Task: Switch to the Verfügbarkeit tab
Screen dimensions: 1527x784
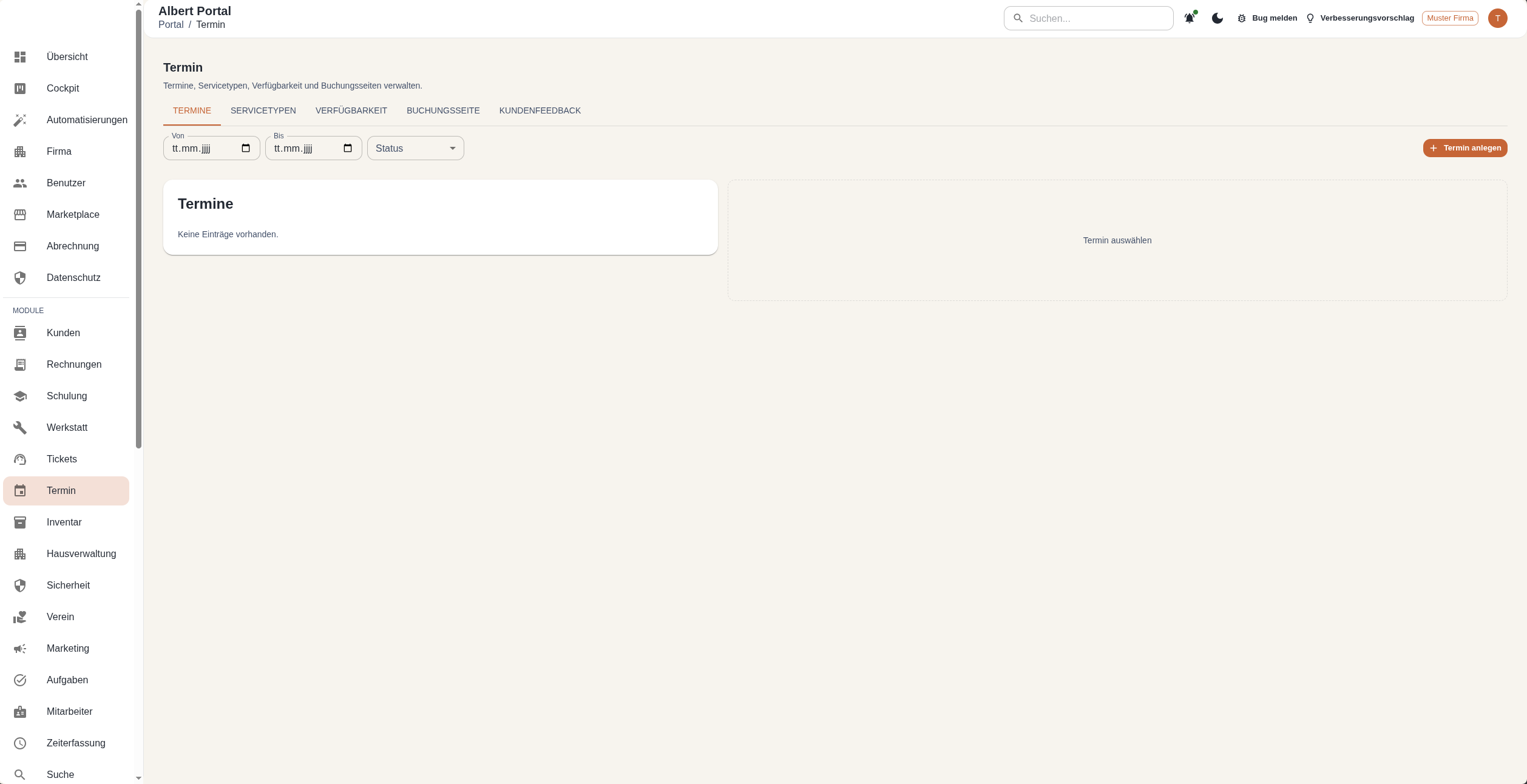Action: coord(351,110)
